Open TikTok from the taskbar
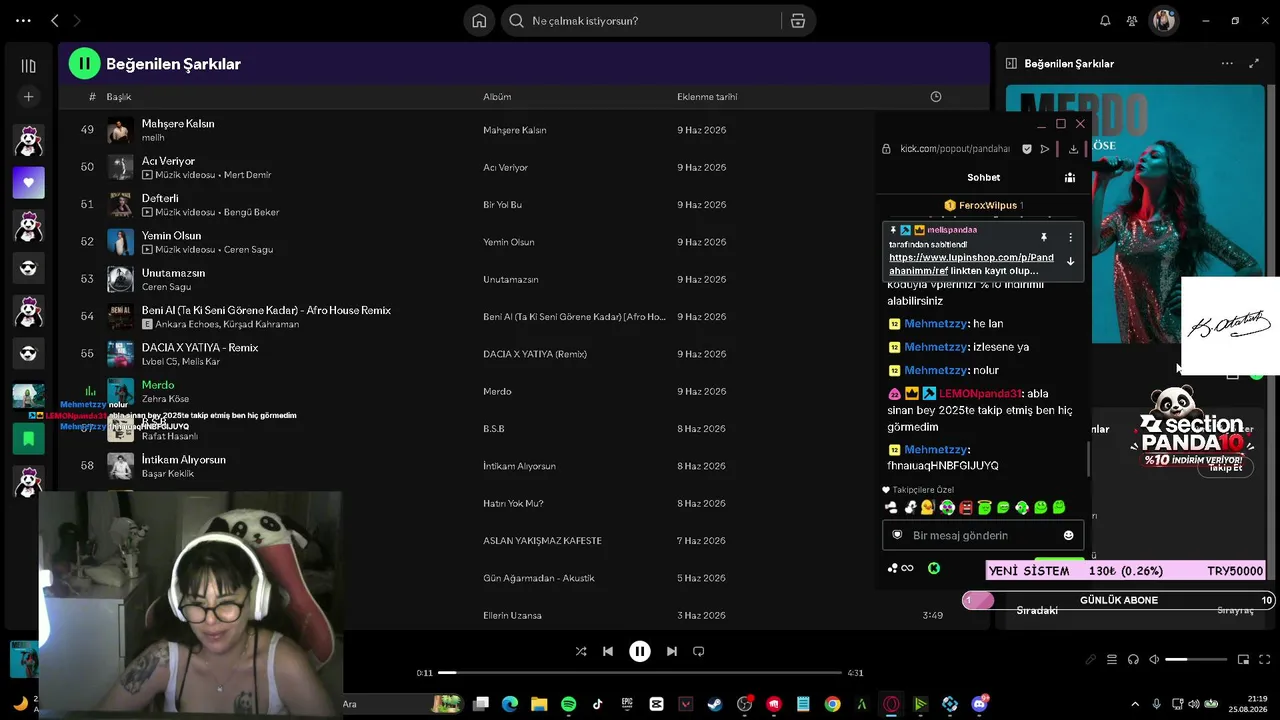1280x720 pixels. pos(597,704)
